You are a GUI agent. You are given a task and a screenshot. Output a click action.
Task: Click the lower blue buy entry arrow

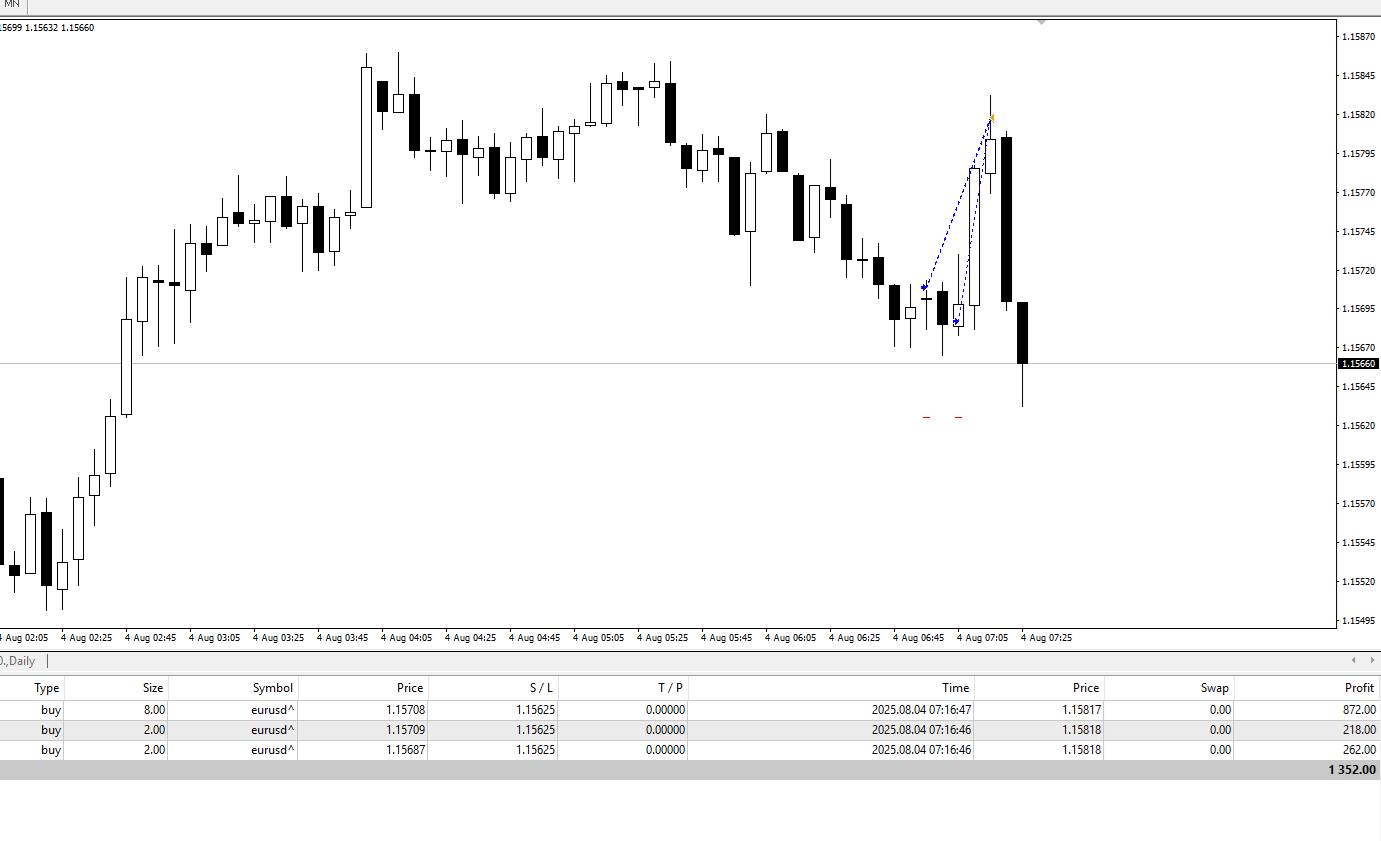point(956,322)
